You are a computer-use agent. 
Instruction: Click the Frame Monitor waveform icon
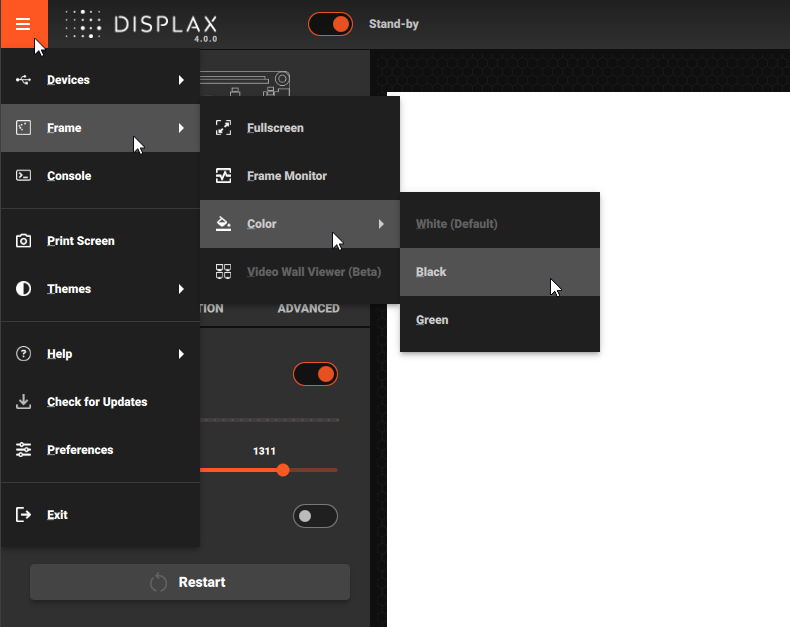[224, 176]
